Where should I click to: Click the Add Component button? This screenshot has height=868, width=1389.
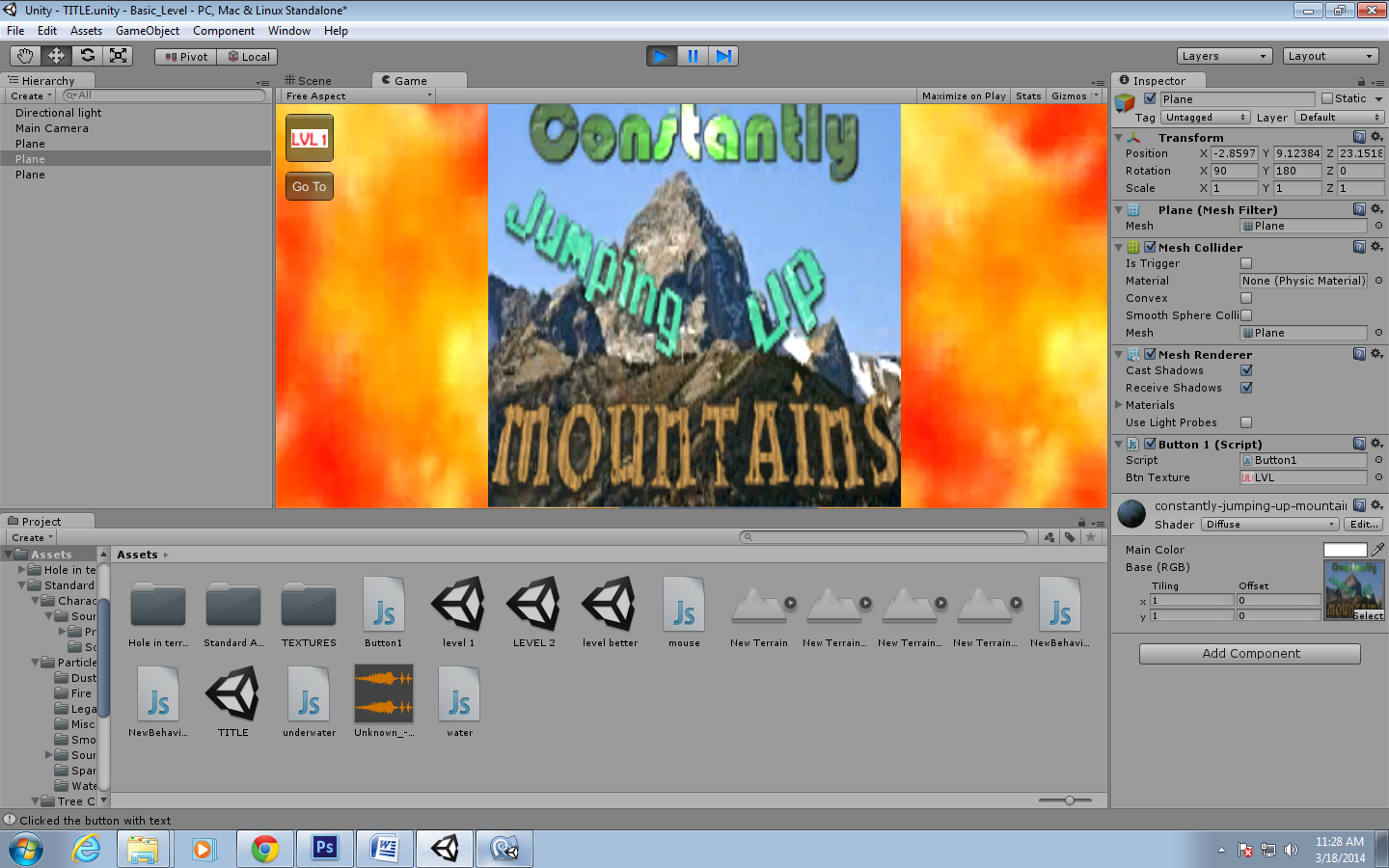pyautogui.click(x=1250, y=653)
